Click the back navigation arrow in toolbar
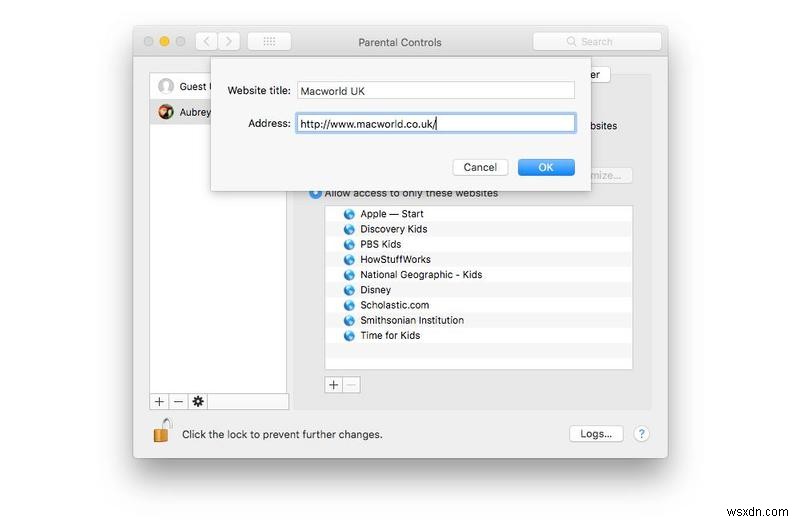800x522 pixels. point(207,41)
